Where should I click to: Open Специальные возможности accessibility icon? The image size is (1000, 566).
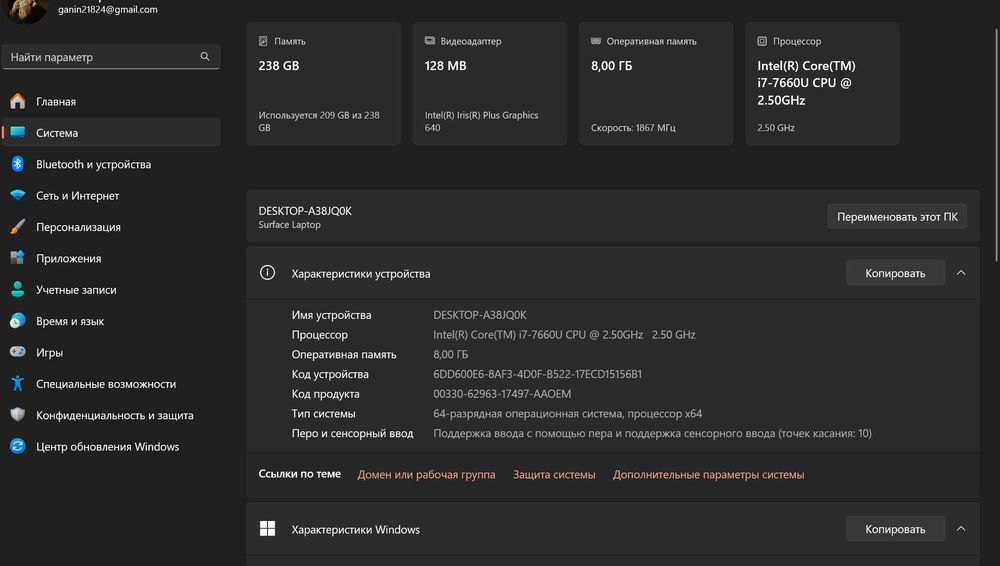[x=17, y=384]
